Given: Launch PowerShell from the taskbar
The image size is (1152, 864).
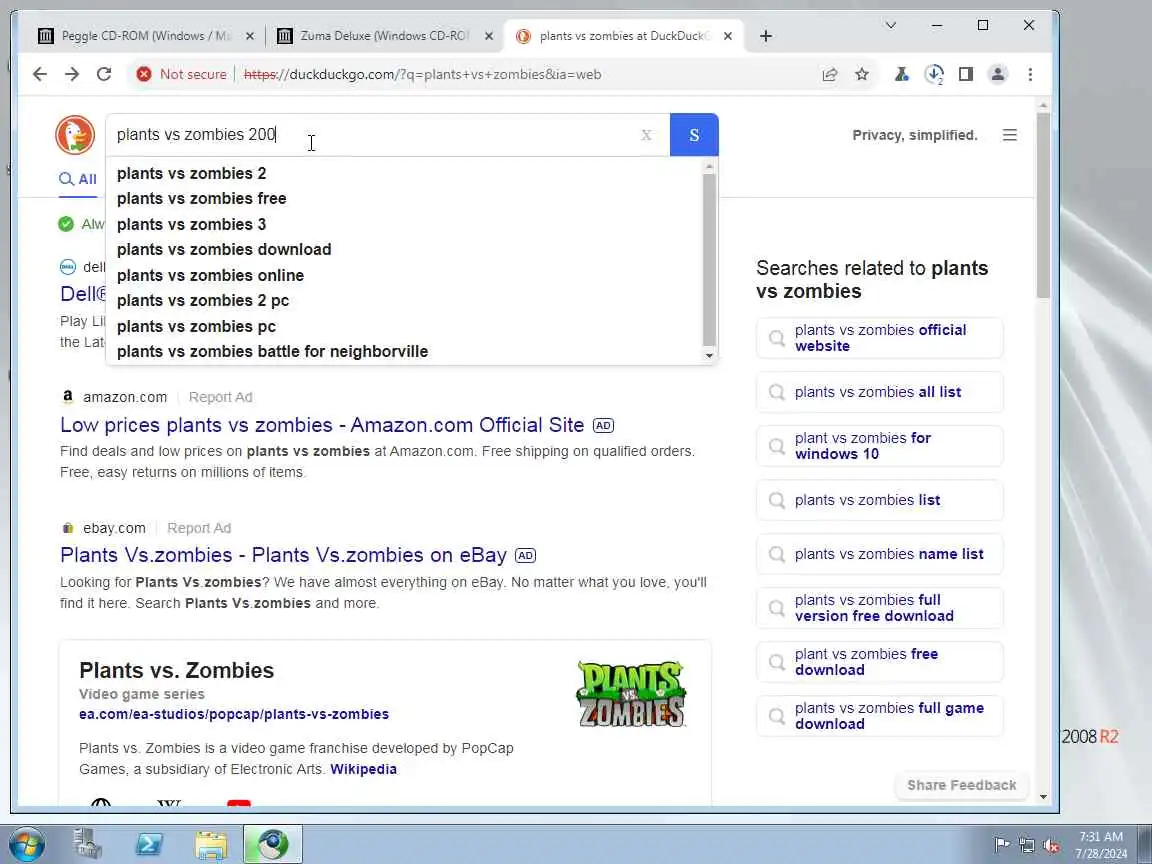Looking at the screenshot, I should point(150,844).
